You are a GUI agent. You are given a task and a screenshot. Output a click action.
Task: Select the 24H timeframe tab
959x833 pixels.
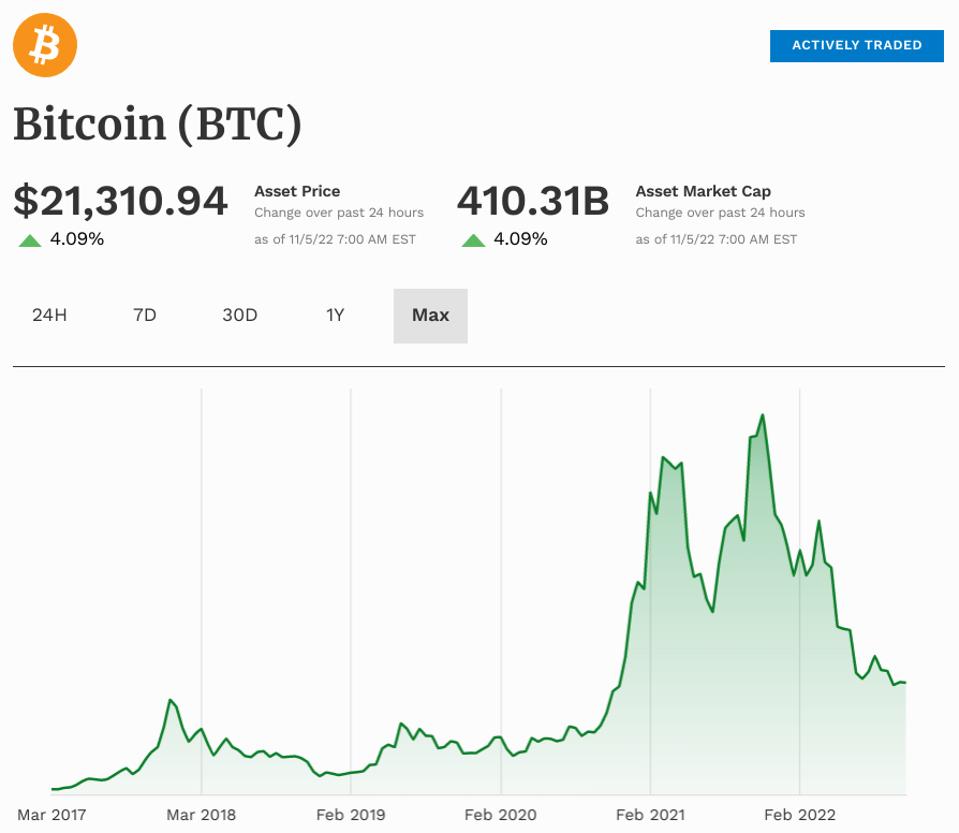(x=47, y=315)
